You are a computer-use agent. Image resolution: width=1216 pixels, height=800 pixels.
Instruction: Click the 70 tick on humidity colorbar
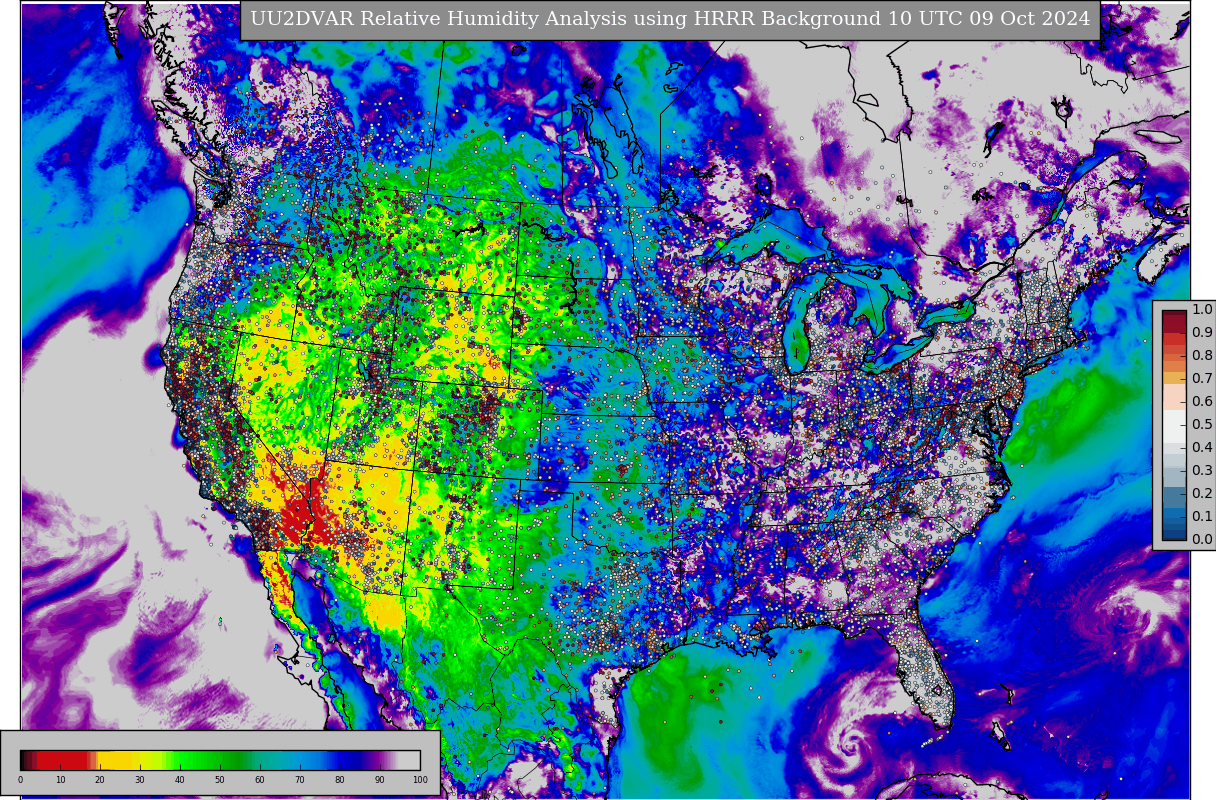(x=300, y=780)
